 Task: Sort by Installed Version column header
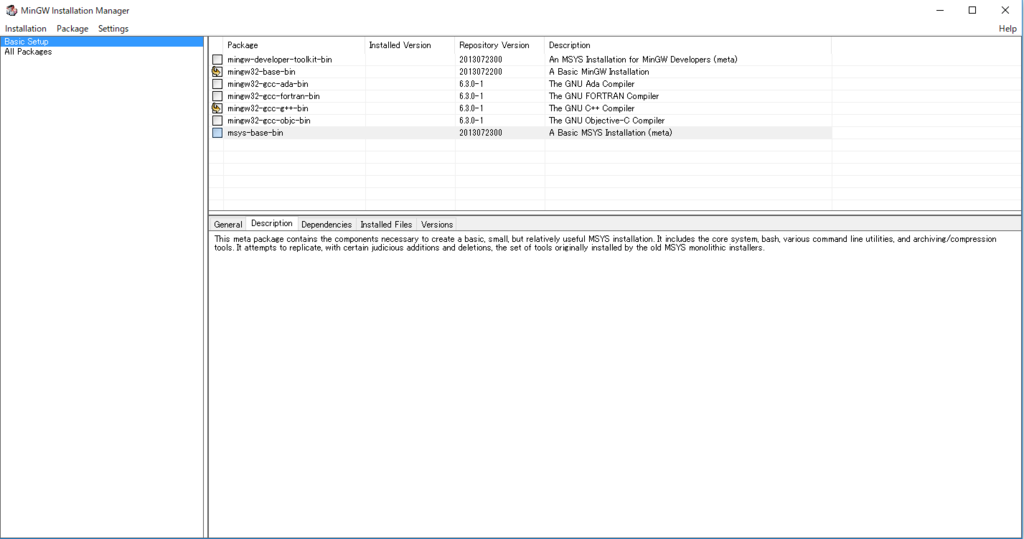point(410,45)
